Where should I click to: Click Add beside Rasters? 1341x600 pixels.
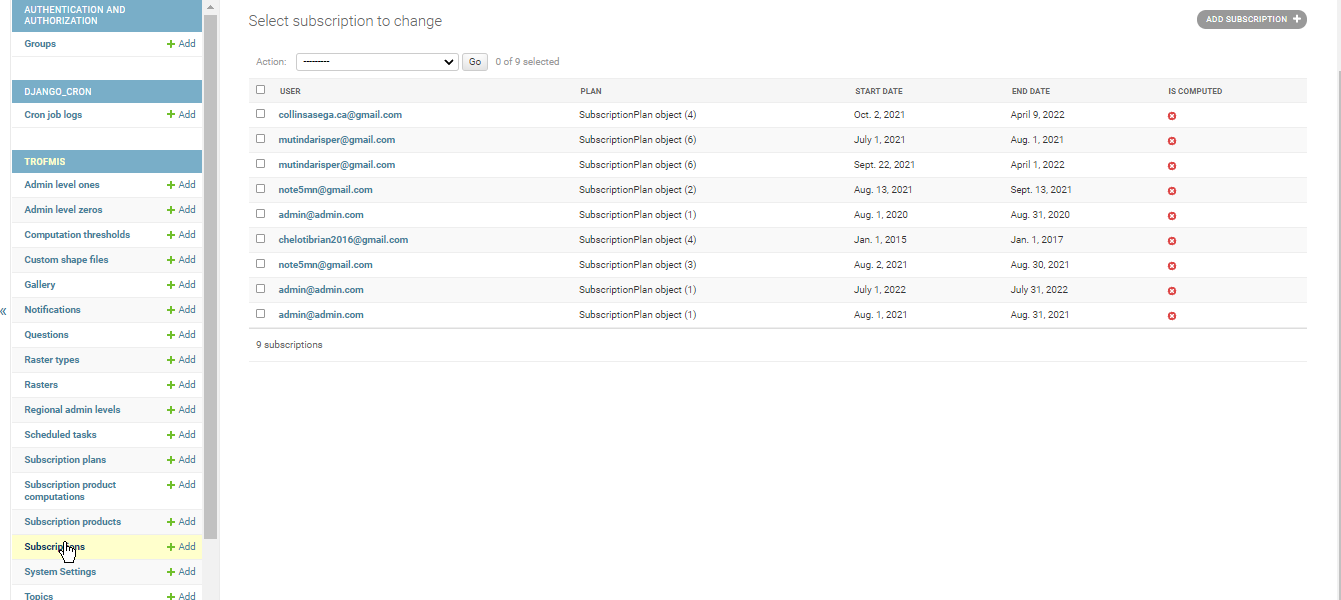point(181,385)
